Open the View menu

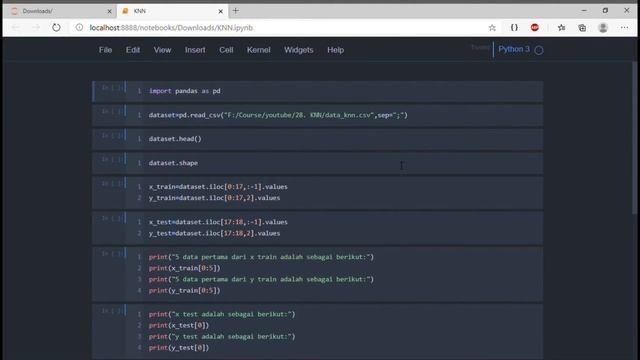pos(162,50)
